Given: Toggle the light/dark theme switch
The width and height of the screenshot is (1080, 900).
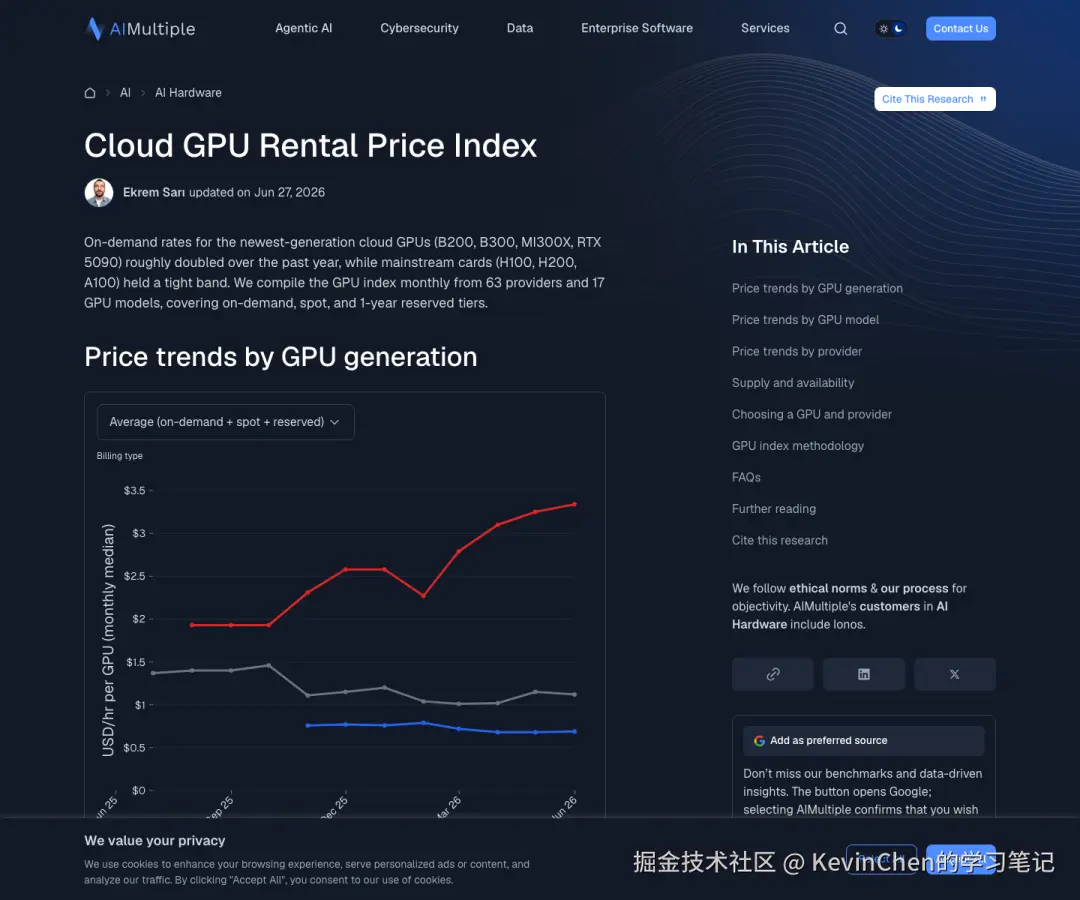Looking at the screenshot, I should pos(891,28).
